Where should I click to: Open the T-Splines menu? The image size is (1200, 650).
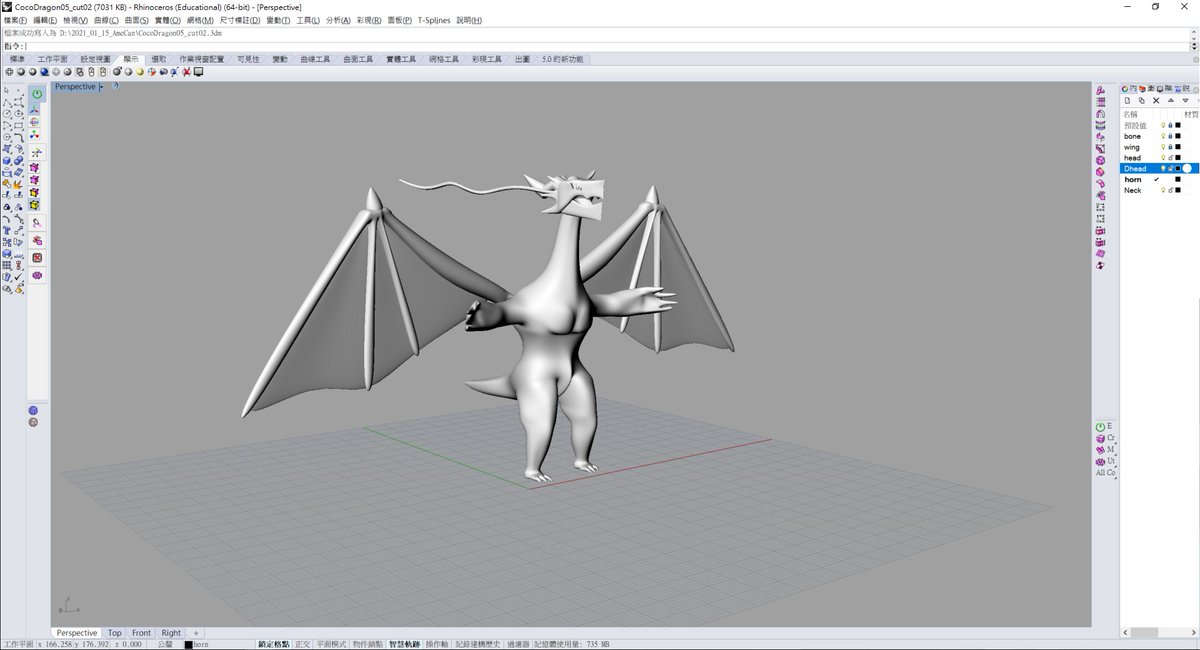click(434, 20)
